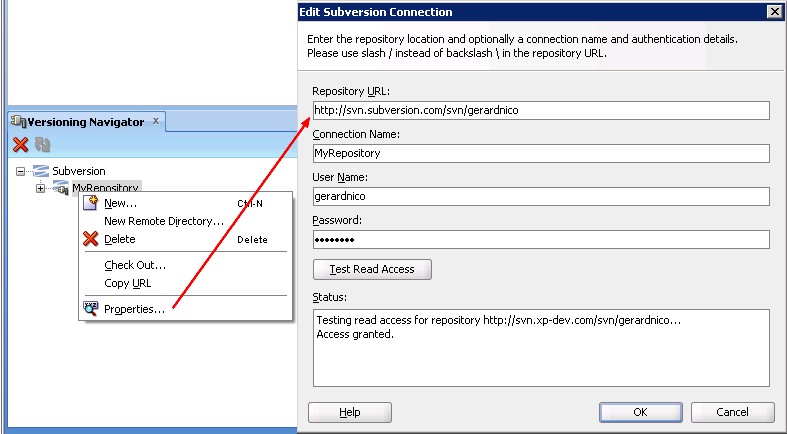Select Check Out from context menu

click(x=135, y=265)
